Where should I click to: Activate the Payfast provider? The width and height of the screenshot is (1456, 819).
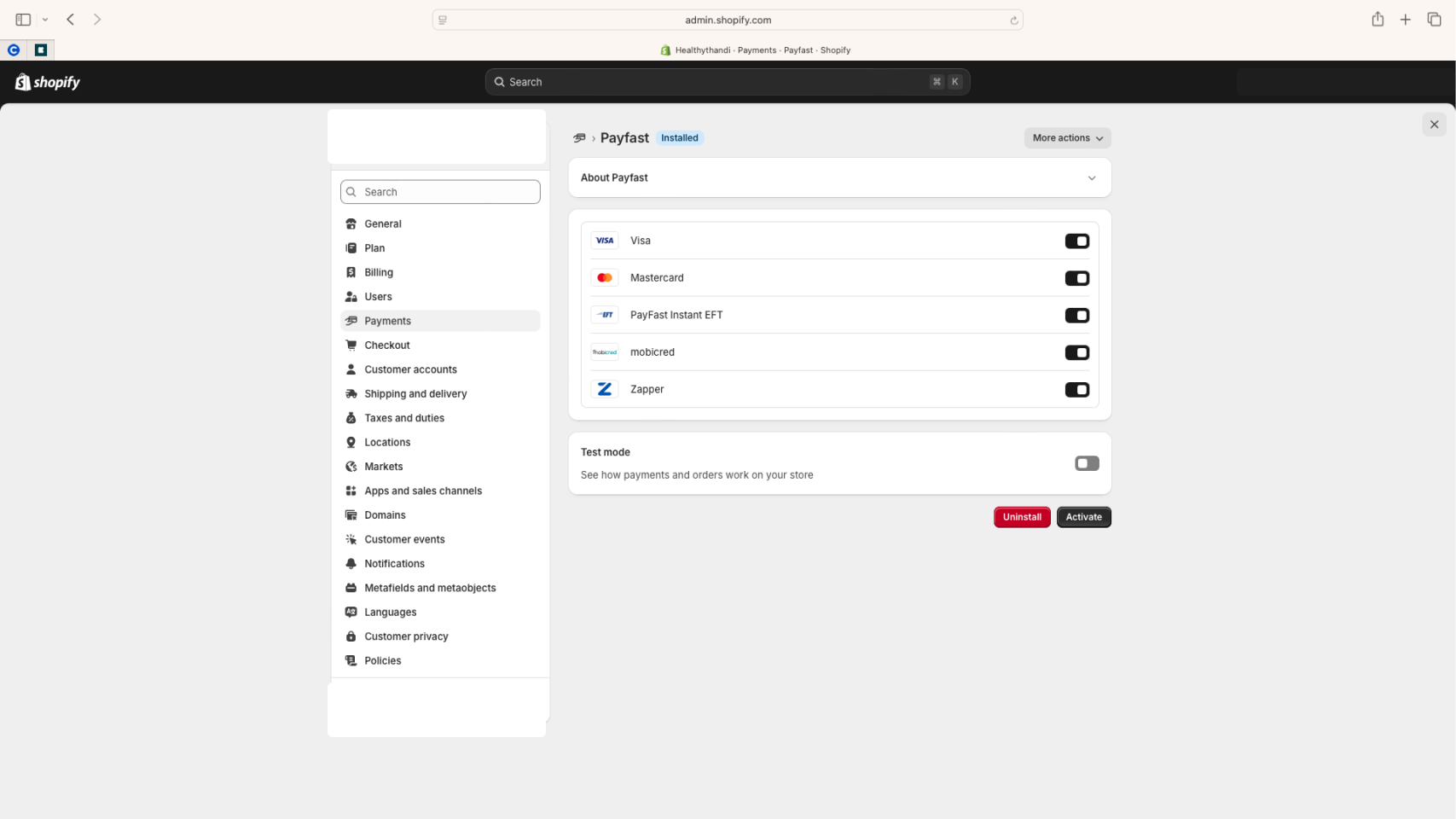pos(1083,517)
